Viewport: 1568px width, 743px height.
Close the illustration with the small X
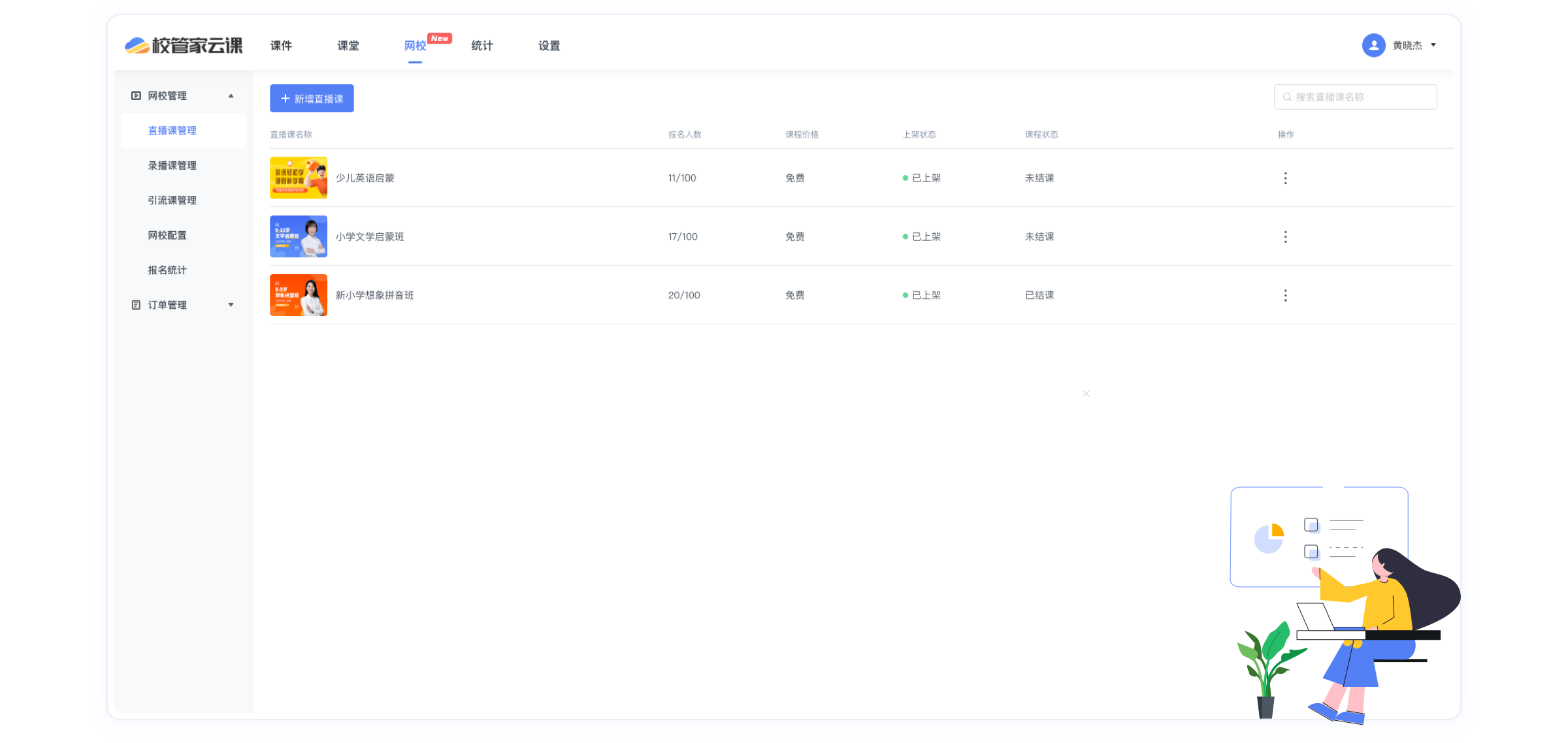(1086, 394)
